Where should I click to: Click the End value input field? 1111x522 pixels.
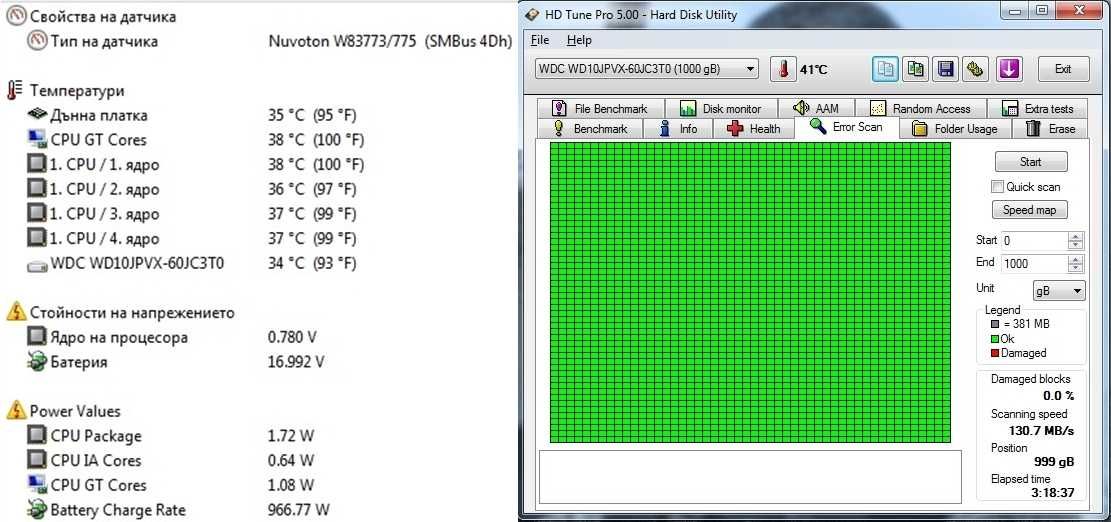[x=1035, y=263]
